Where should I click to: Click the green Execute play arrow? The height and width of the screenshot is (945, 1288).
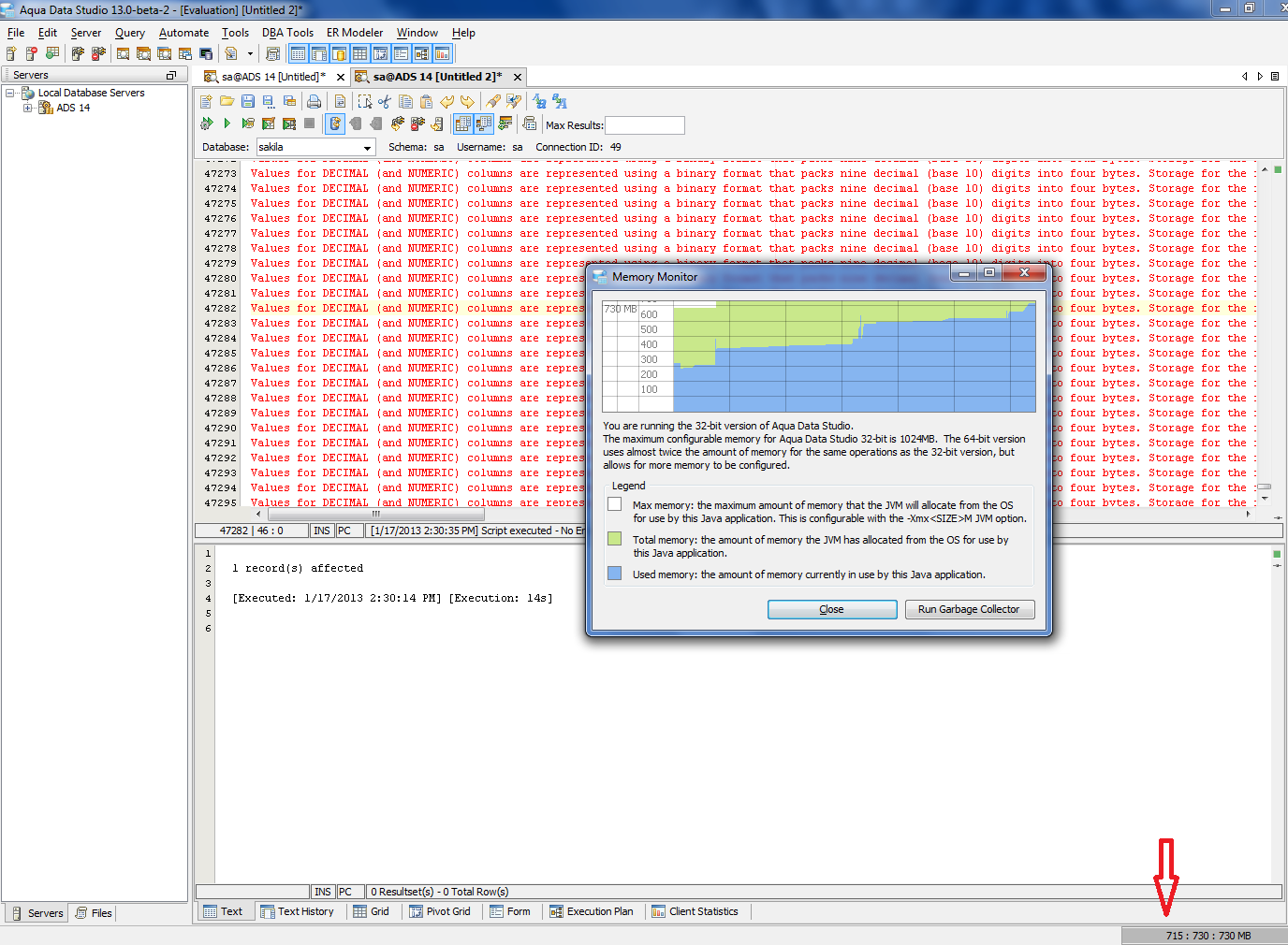pos(227,123)
